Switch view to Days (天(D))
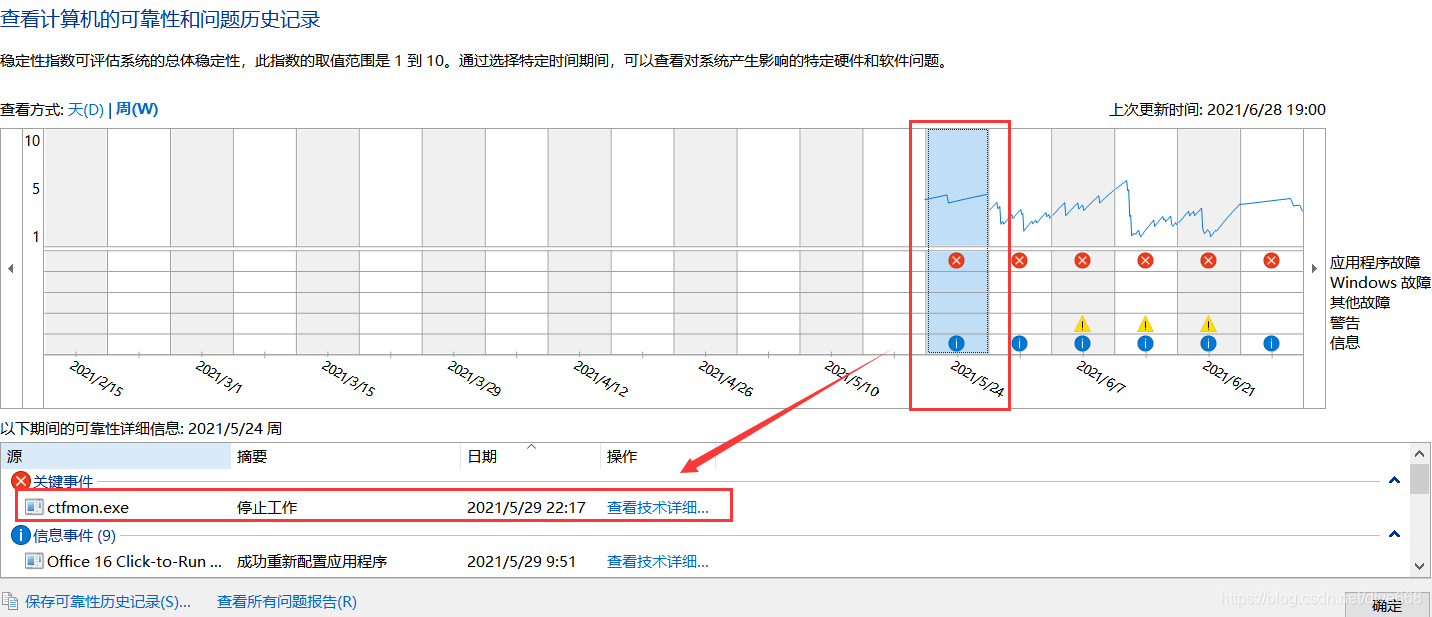1432x617 pixels. (85, 109)
